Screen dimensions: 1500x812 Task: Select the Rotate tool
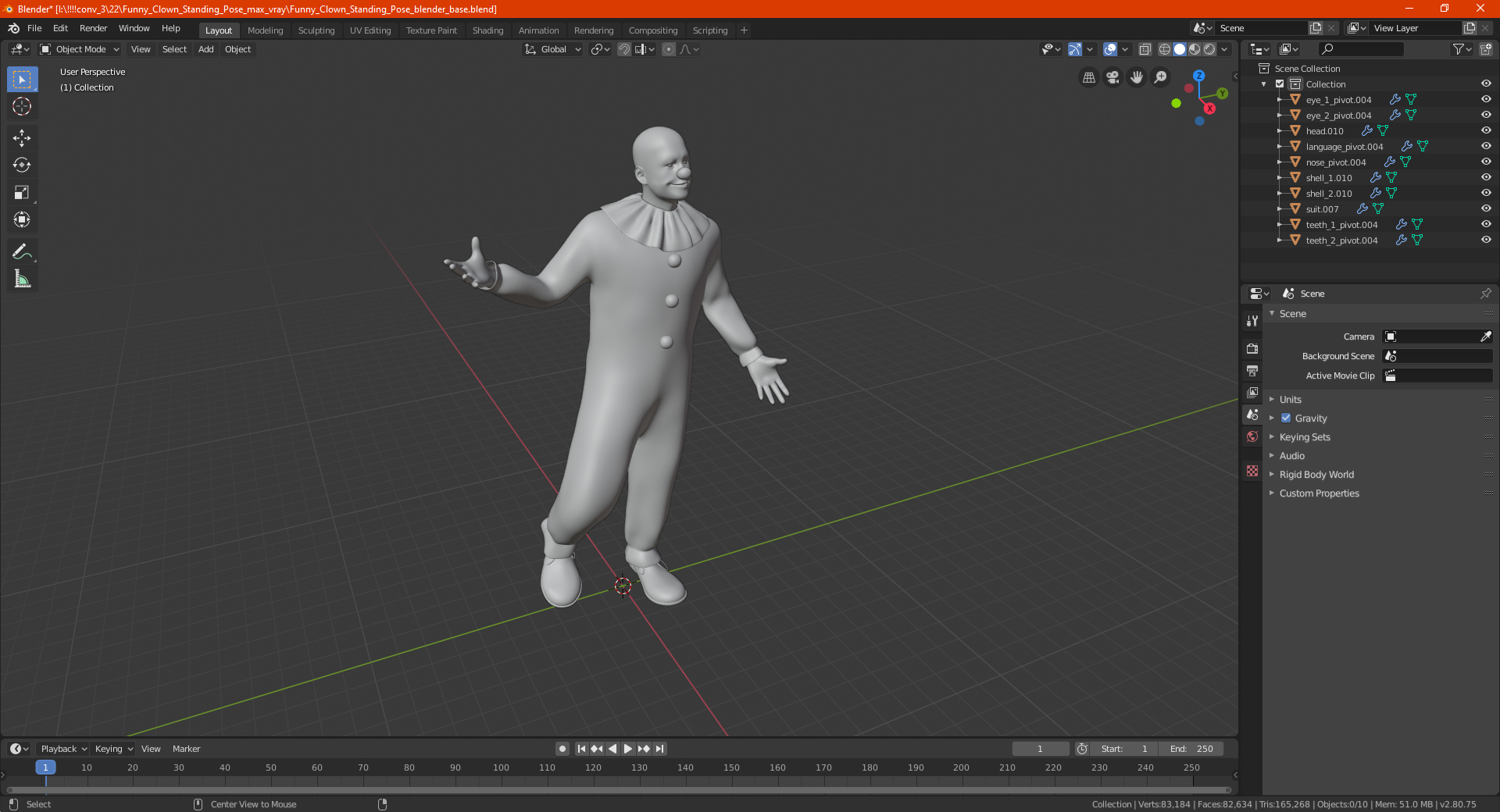pyautogui.click(x=22, y=165)
